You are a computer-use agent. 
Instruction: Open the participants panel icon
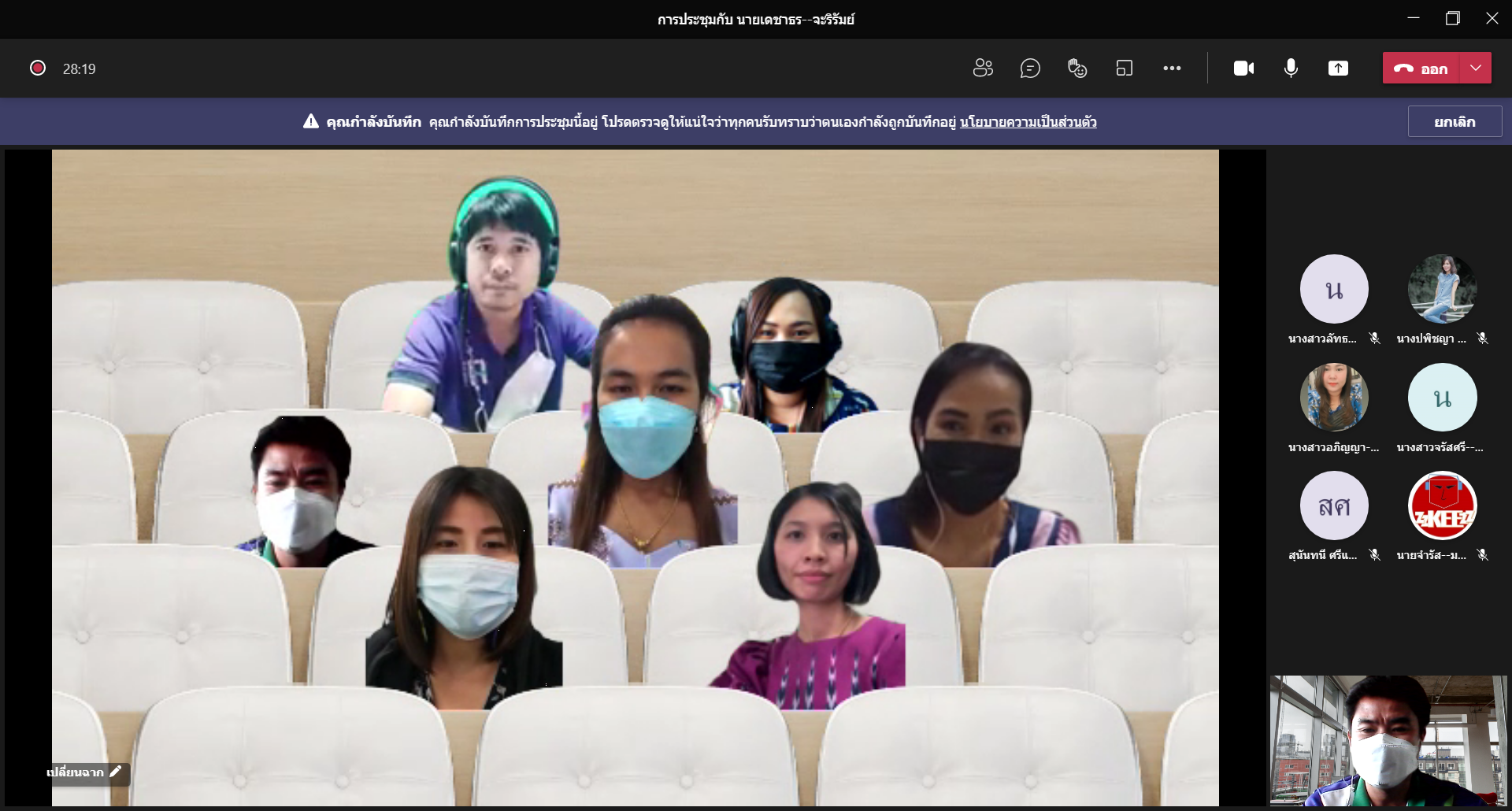tap(983, 69)
